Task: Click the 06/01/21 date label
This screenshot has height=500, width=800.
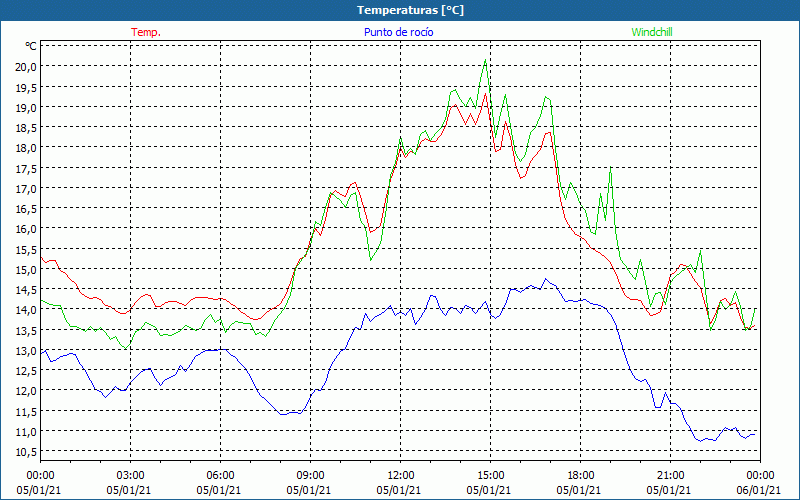Action: click(758, 490)
